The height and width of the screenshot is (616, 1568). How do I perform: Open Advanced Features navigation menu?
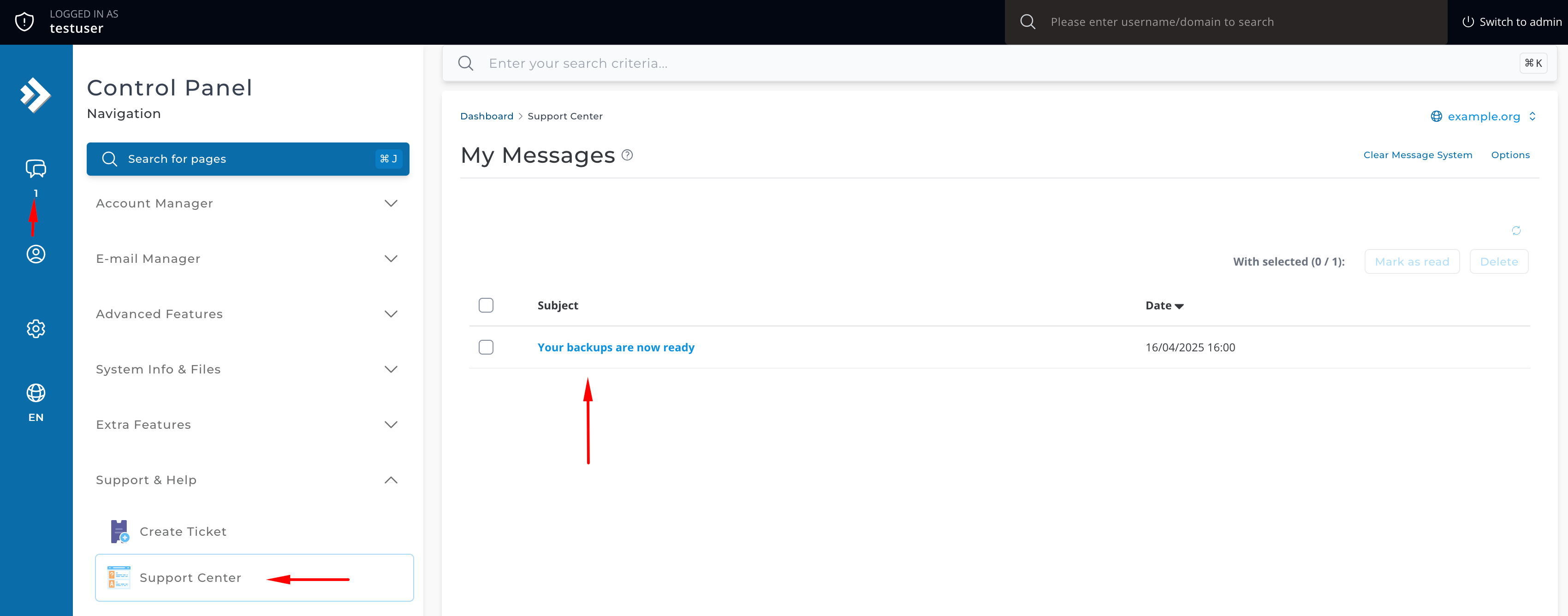[x=247, y=314]
